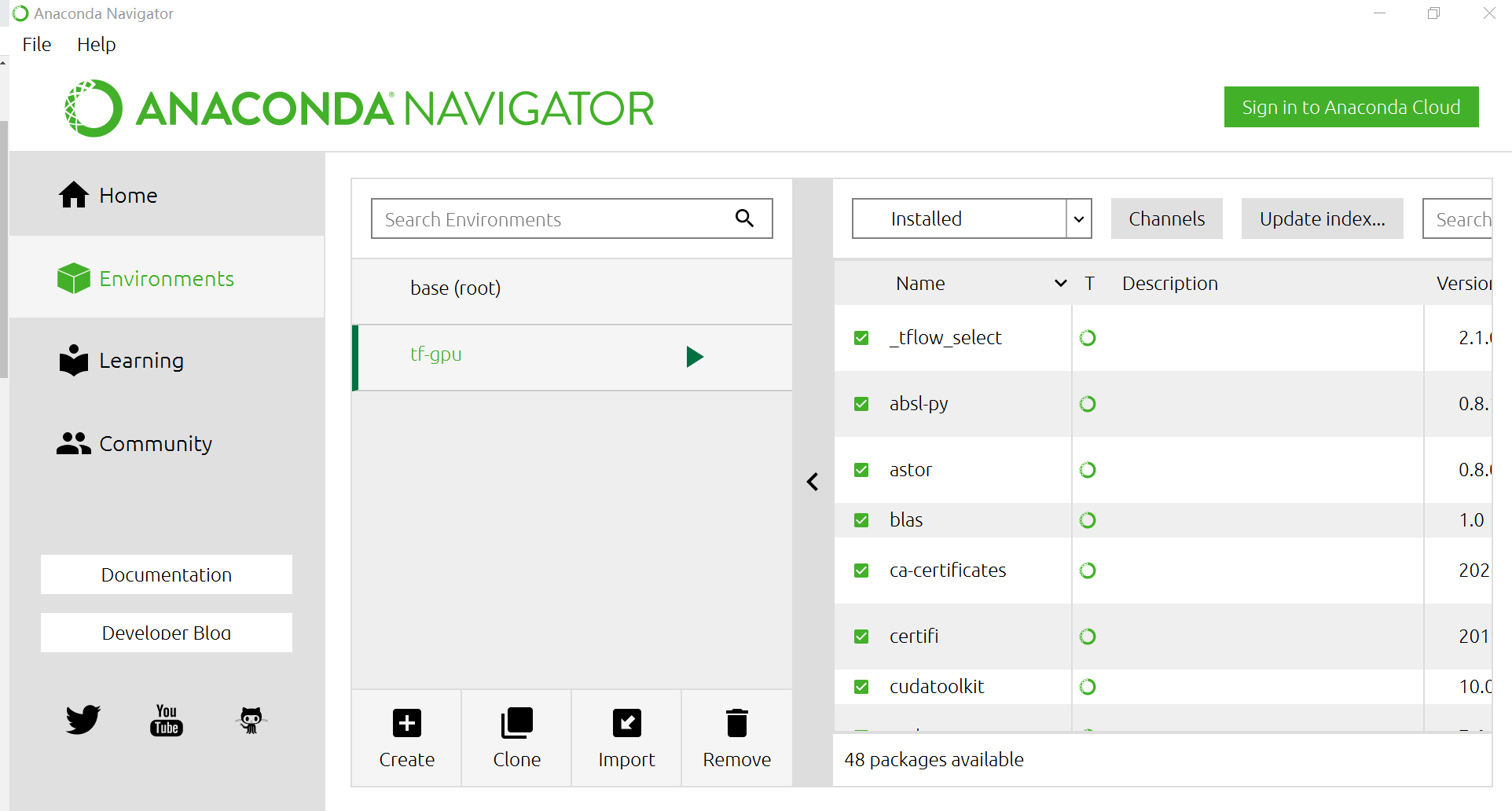Select the base (root) environment
Image resolution: width=1512 pixels, height=811 pixels.
point(572,291)
